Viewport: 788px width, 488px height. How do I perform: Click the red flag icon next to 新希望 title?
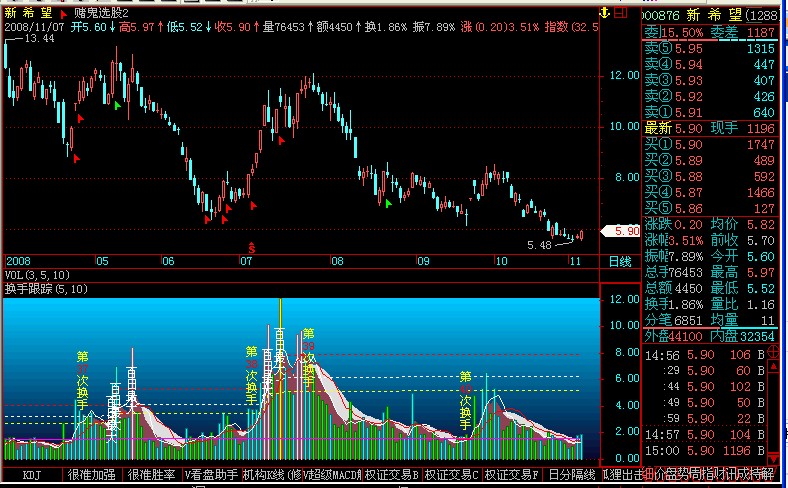point(64,14)
